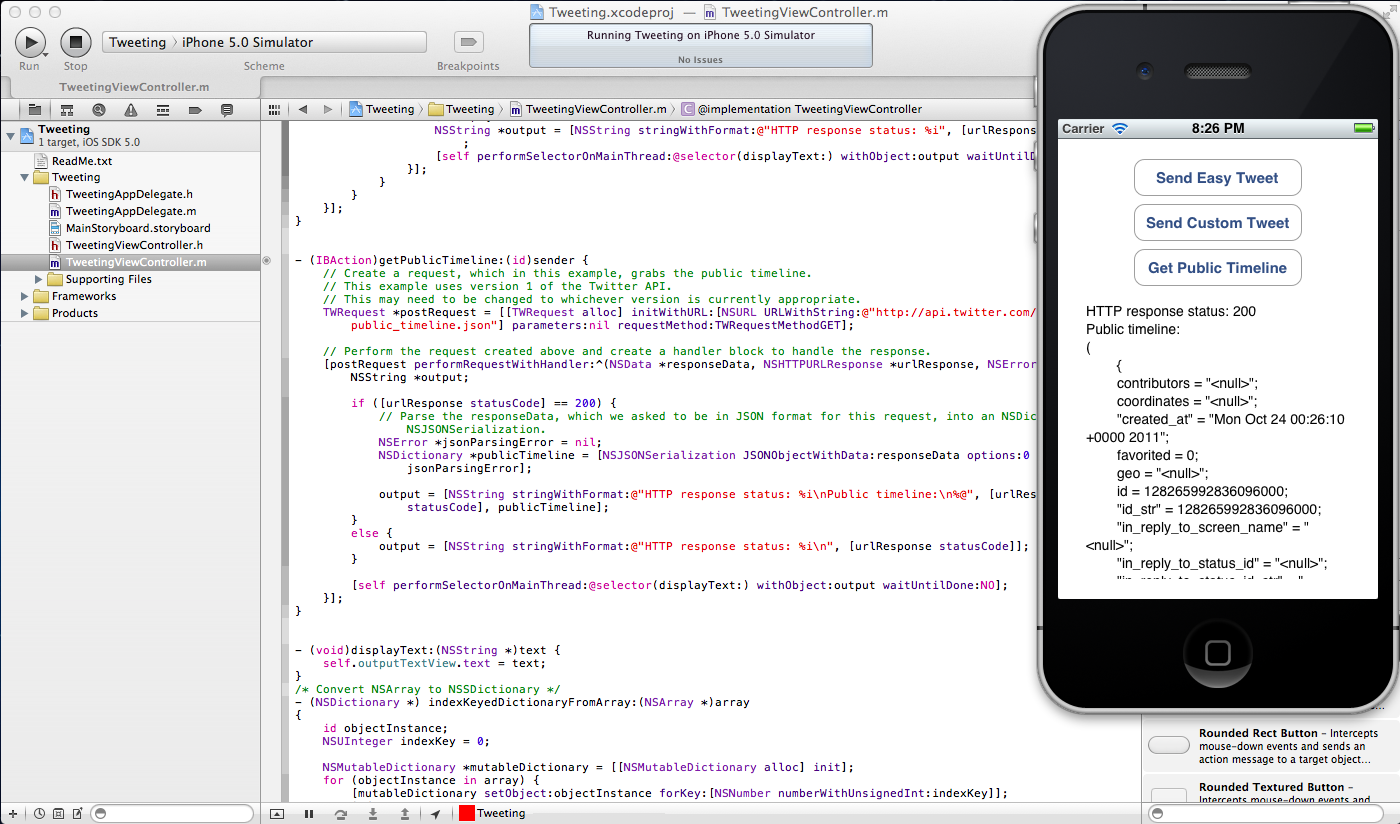Click the "8:26 PM" simulator status bar clock
This screenshot has height=824, width=1400.
point(1218,128)
